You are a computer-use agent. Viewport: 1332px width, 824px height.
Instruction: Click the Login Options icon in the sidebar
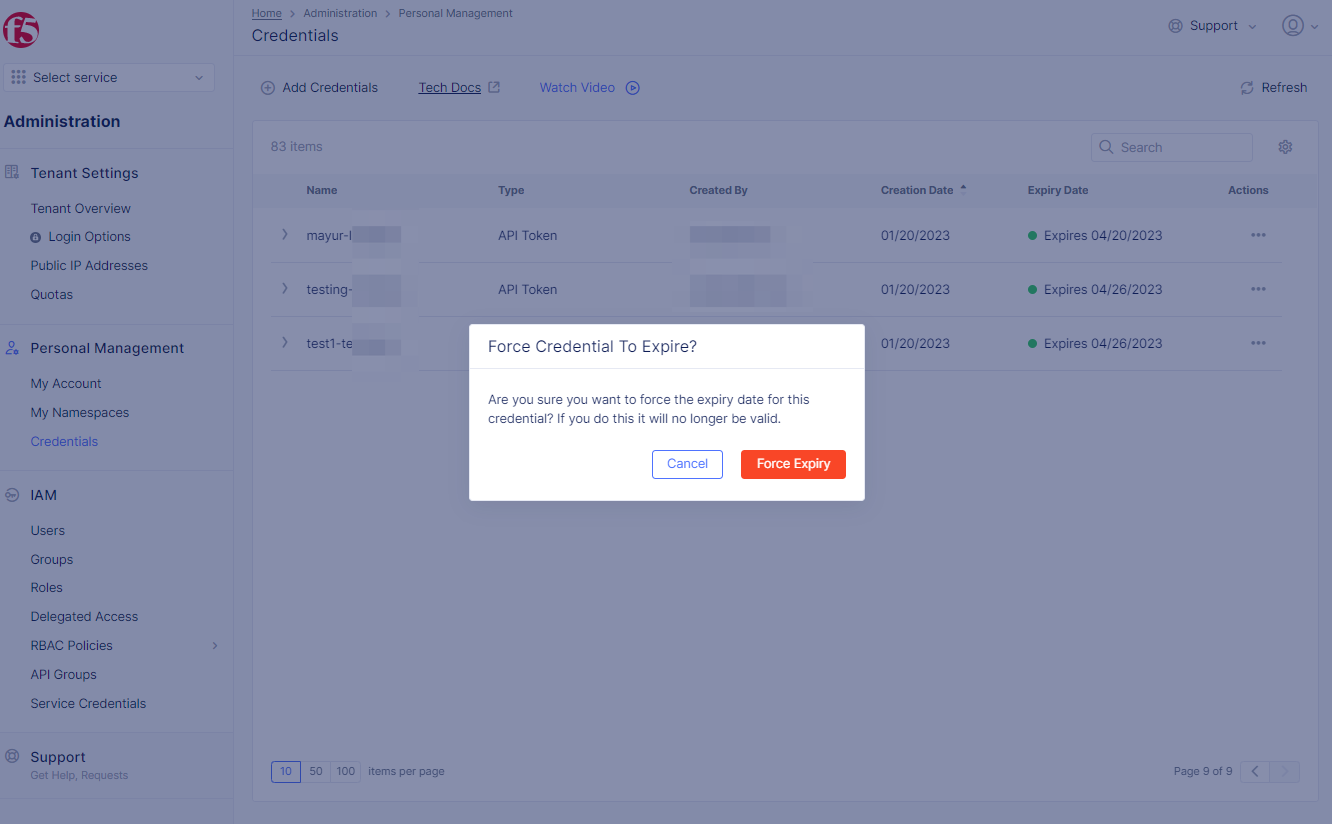tap(37, 236)
